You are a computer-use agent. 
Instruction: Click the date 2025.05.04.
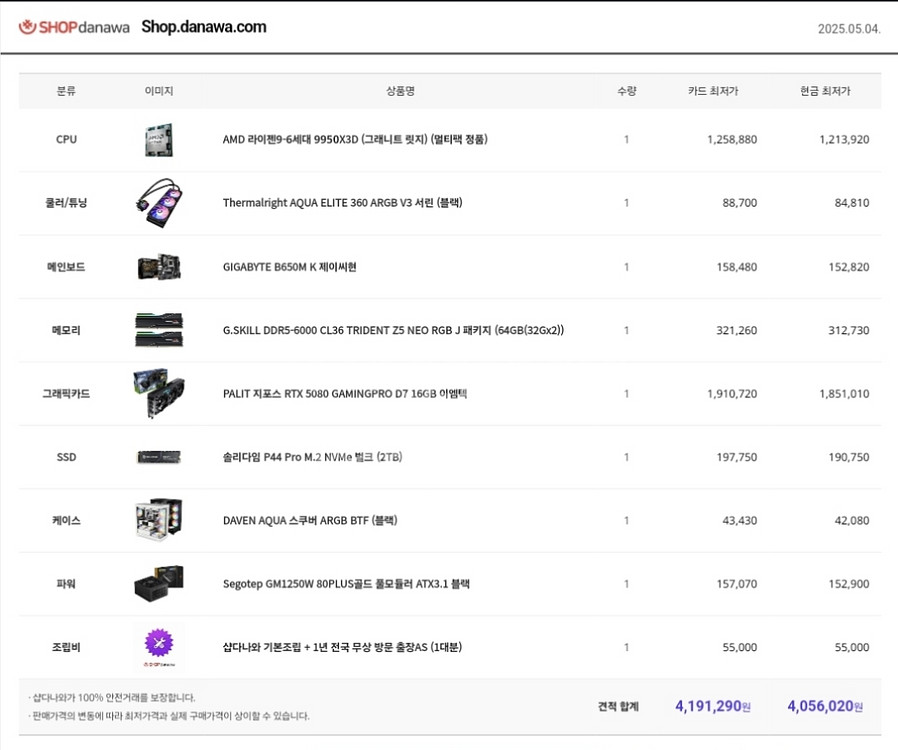click(x=849, y=29)
